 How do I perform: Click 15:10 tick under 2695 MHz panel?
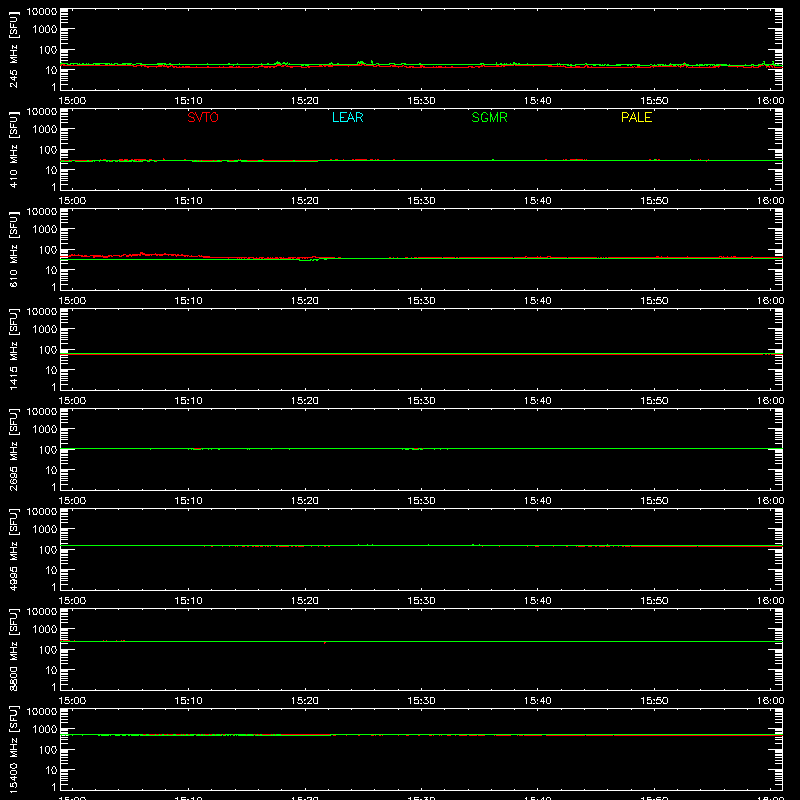point(188,501)
